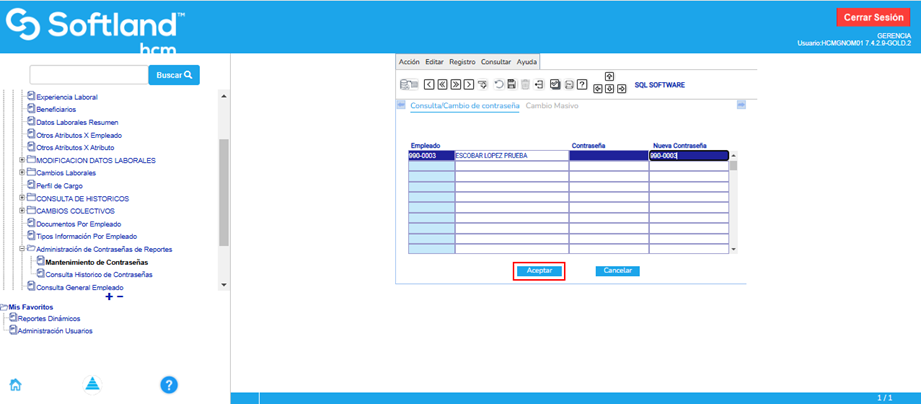Click the blue pyramid icon in sidebar footer

click(92, 385)
